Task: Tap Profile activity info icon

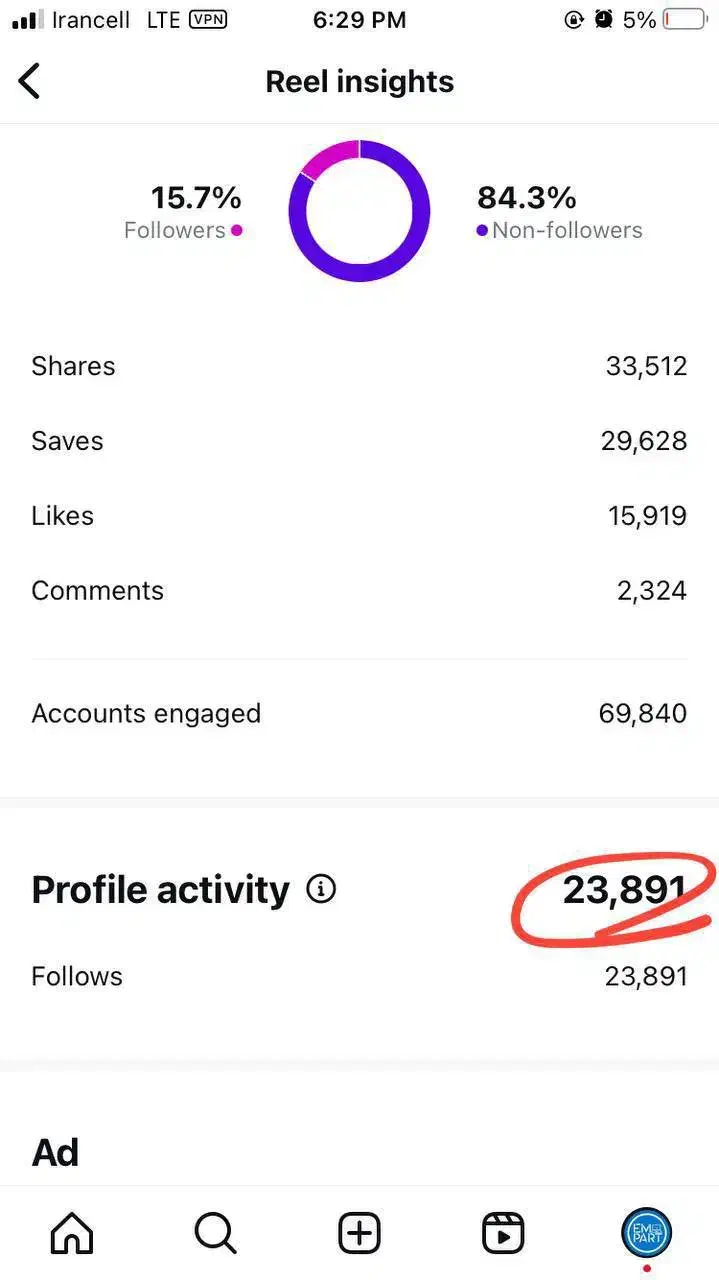Action: tap(321, 889)
